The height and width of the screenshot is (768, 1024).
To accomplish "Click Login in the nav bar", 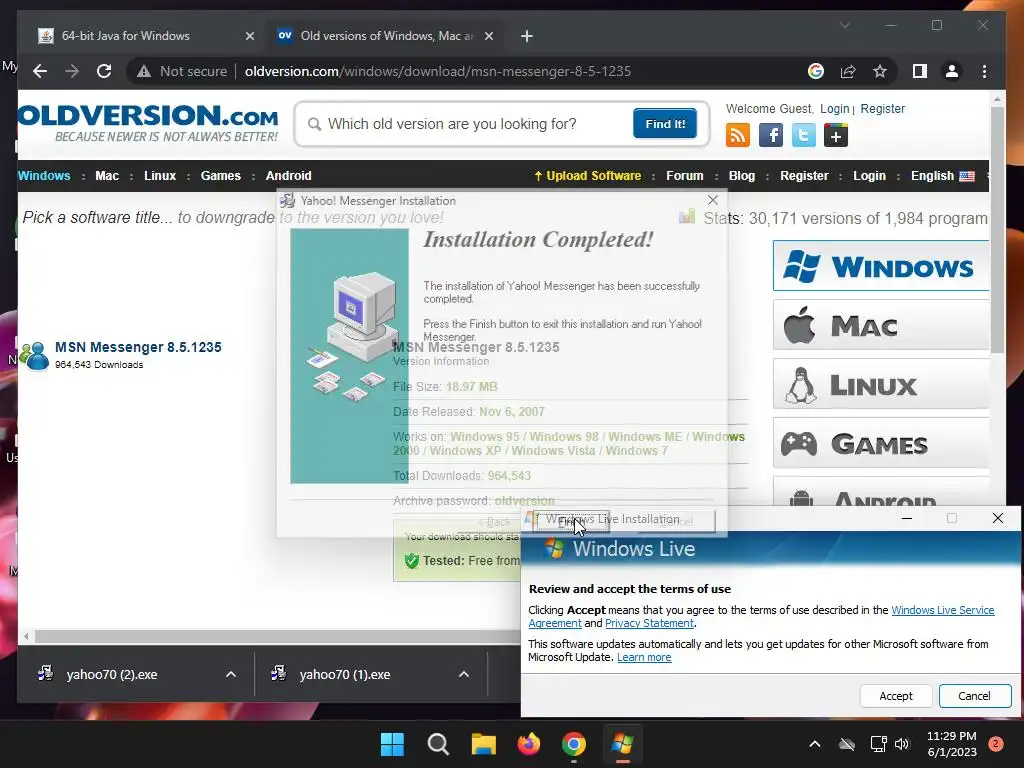I will click(869, 176).
